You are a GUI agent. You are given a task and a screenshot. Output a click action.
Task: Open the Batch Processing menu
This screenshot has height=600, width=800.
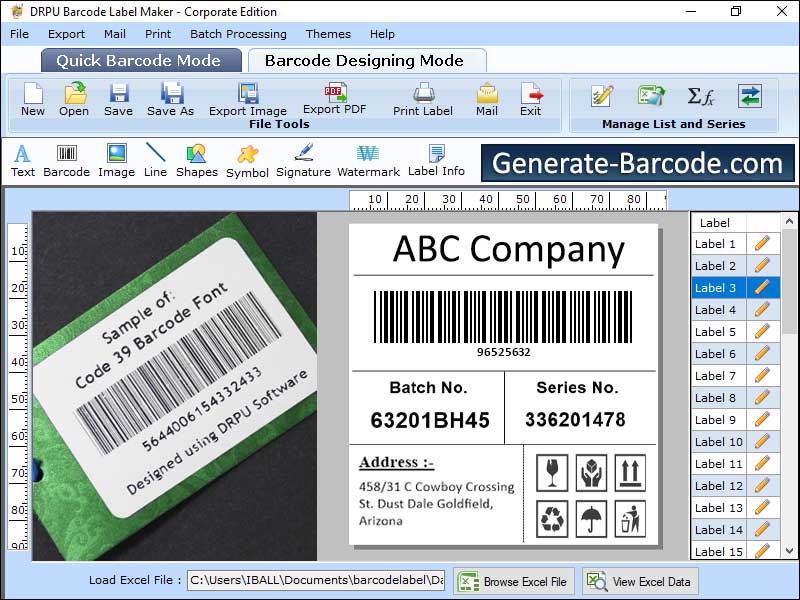pos(238,33)
